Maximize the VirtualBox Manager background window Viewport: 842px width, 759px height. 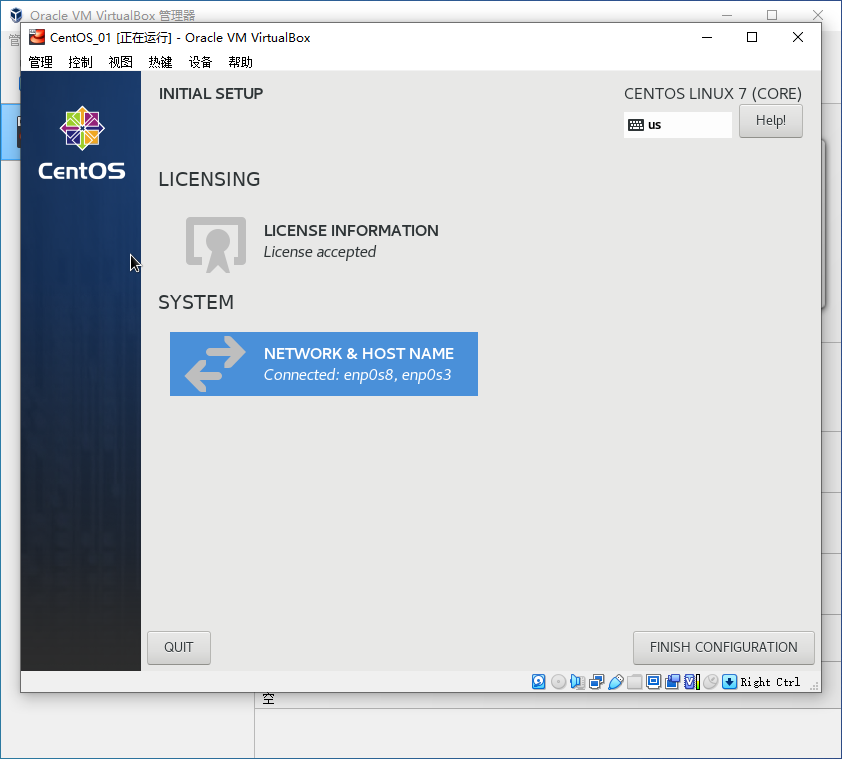coord(772,15)
